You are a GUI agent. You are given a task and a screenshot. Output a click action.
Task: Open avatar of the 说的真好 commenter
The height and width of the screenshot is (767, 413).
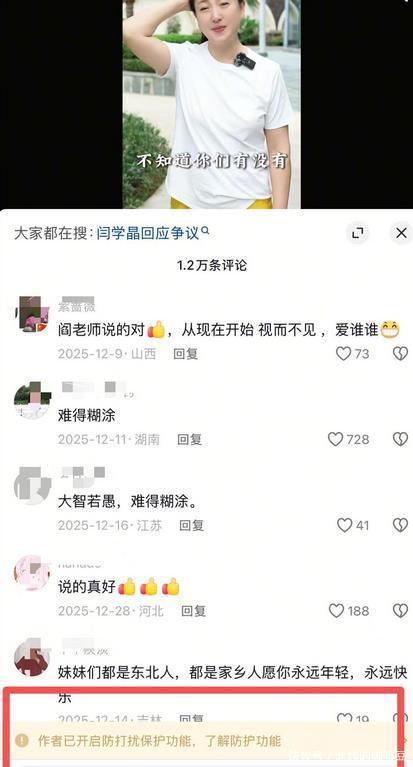pyautogui.click(x=32, y=572)
